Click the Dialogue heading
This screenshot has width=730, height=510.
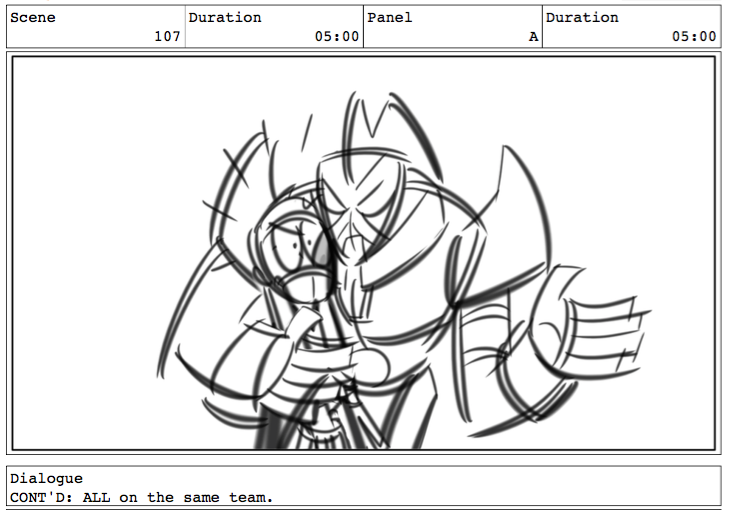pos(47,478)
